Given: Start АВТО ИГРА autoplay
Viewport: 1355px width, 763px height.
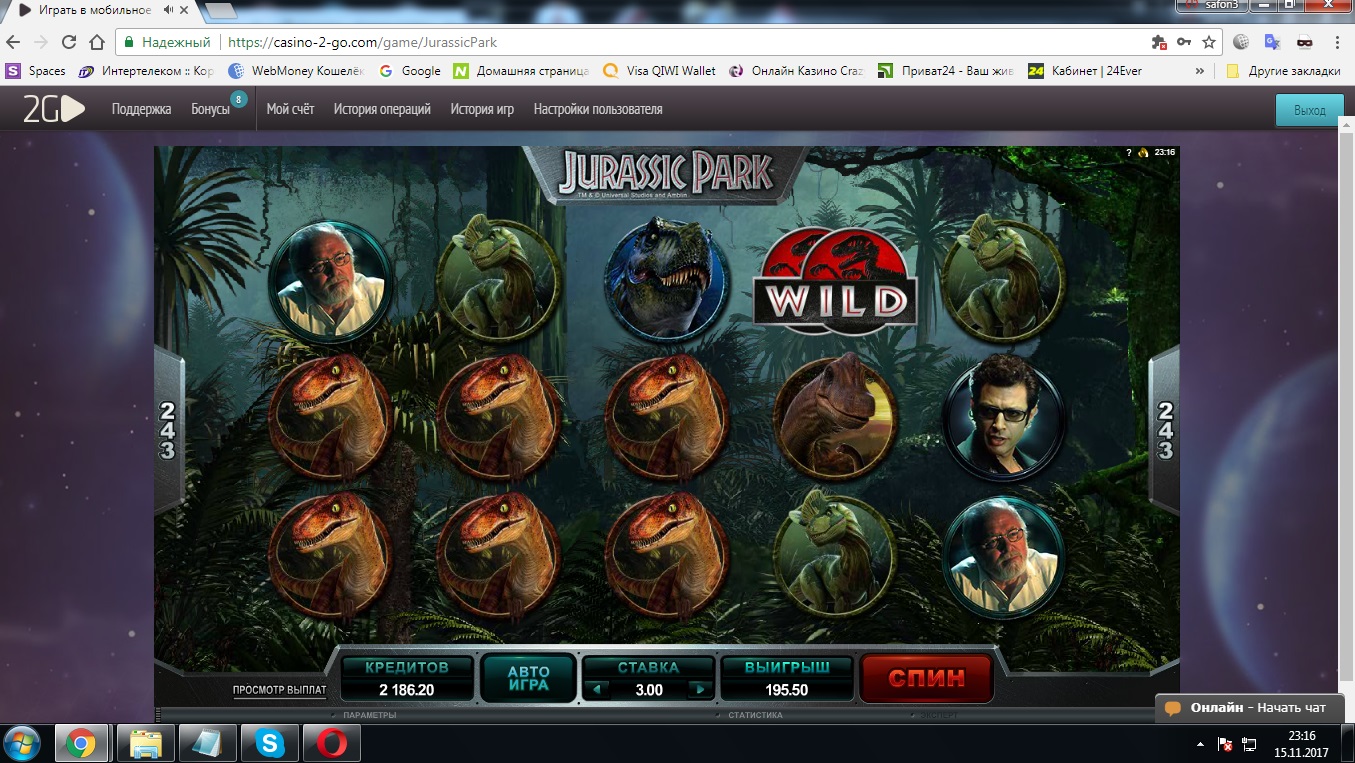Looking at the screenshot, I should 528,678.
